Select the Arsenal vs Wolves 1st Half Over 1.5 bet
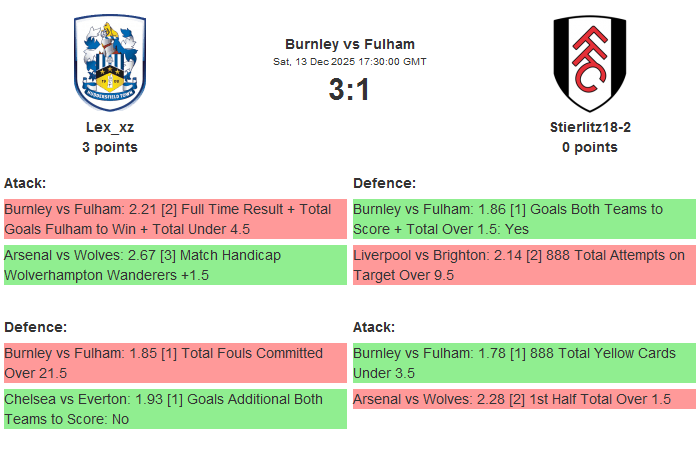The height and width of the screenshot is (460, 700). tap(524, 400)
